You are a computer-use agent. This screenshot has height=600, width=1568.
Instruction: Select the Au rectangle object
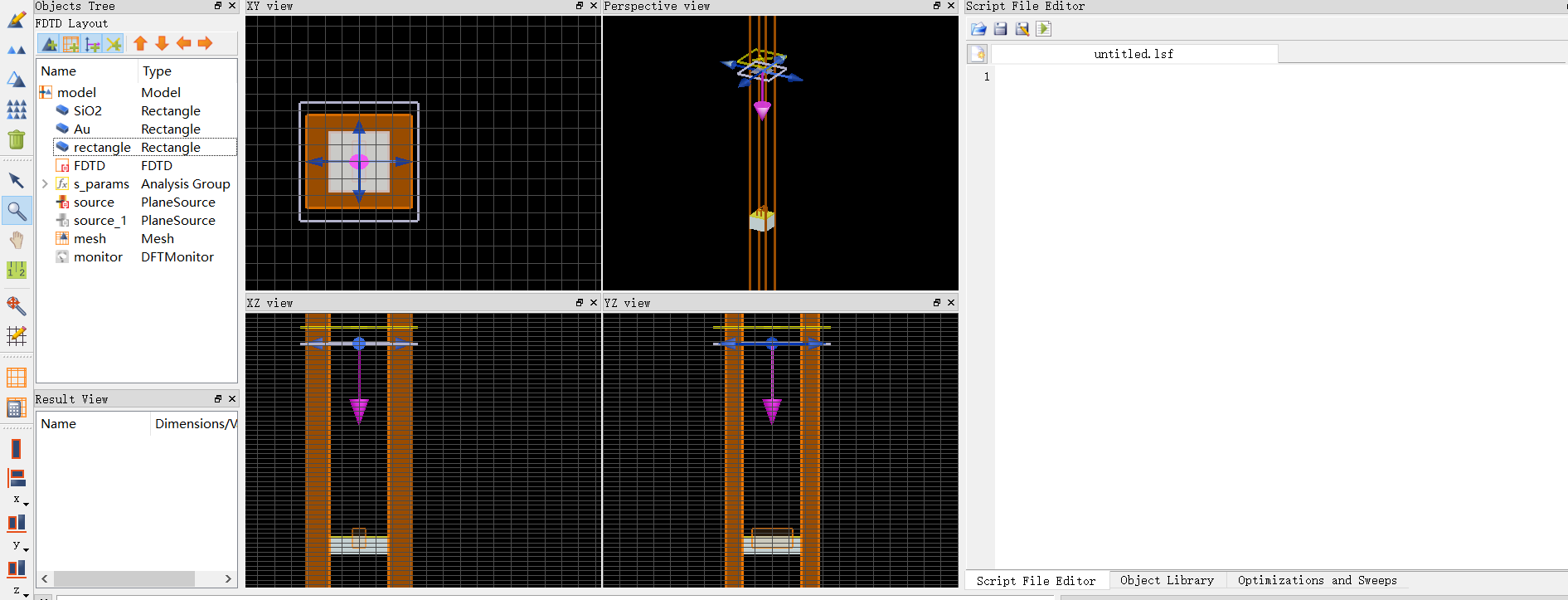pos(82,129)
